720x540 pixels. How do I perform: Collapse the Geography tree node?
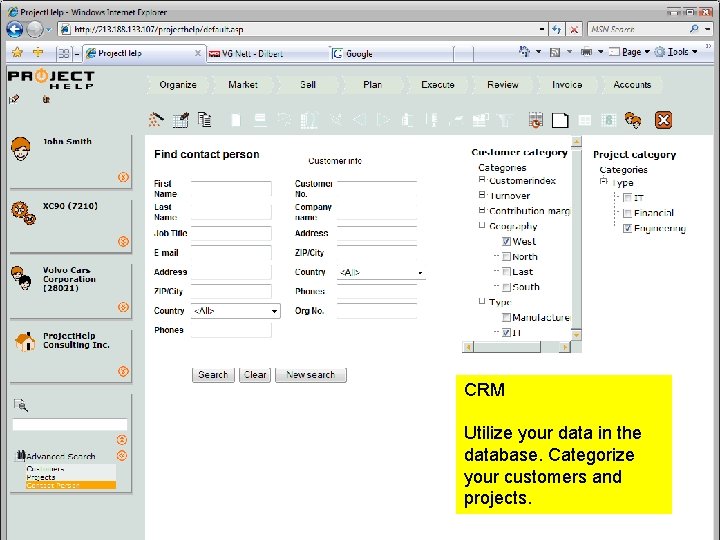(482, 225)
